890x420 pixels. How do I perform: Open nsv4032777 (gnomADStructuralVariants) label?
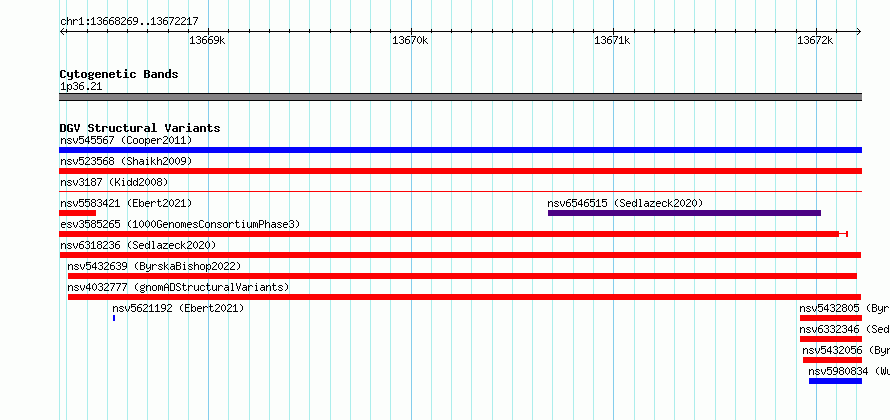(178, 287)
